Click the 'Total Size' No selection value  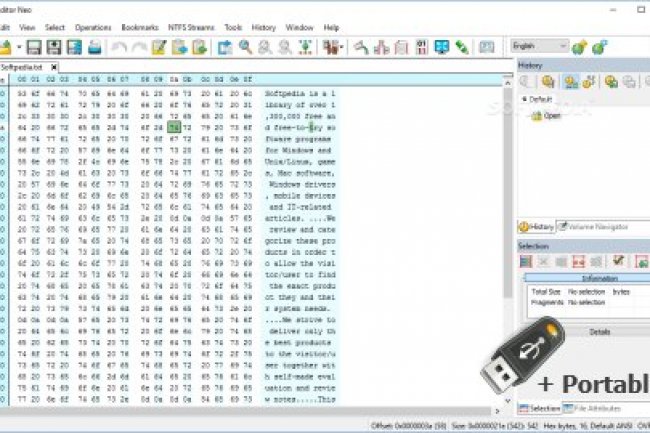coord(586,292)
